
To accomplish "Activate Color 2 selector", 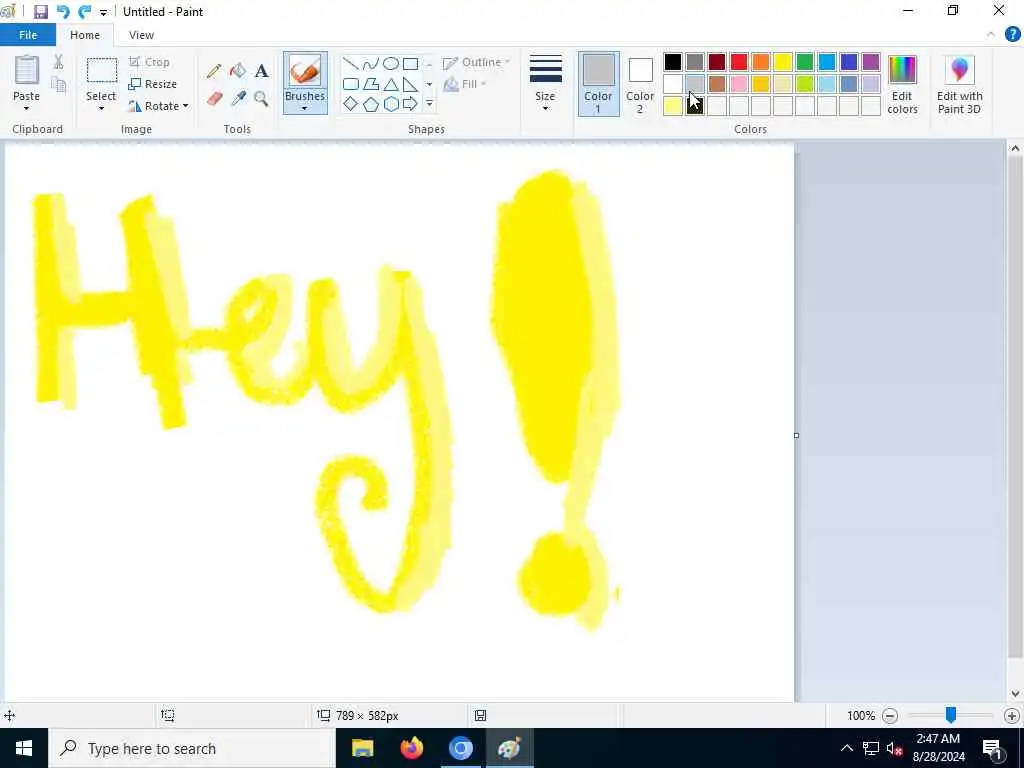I will 640,84.
